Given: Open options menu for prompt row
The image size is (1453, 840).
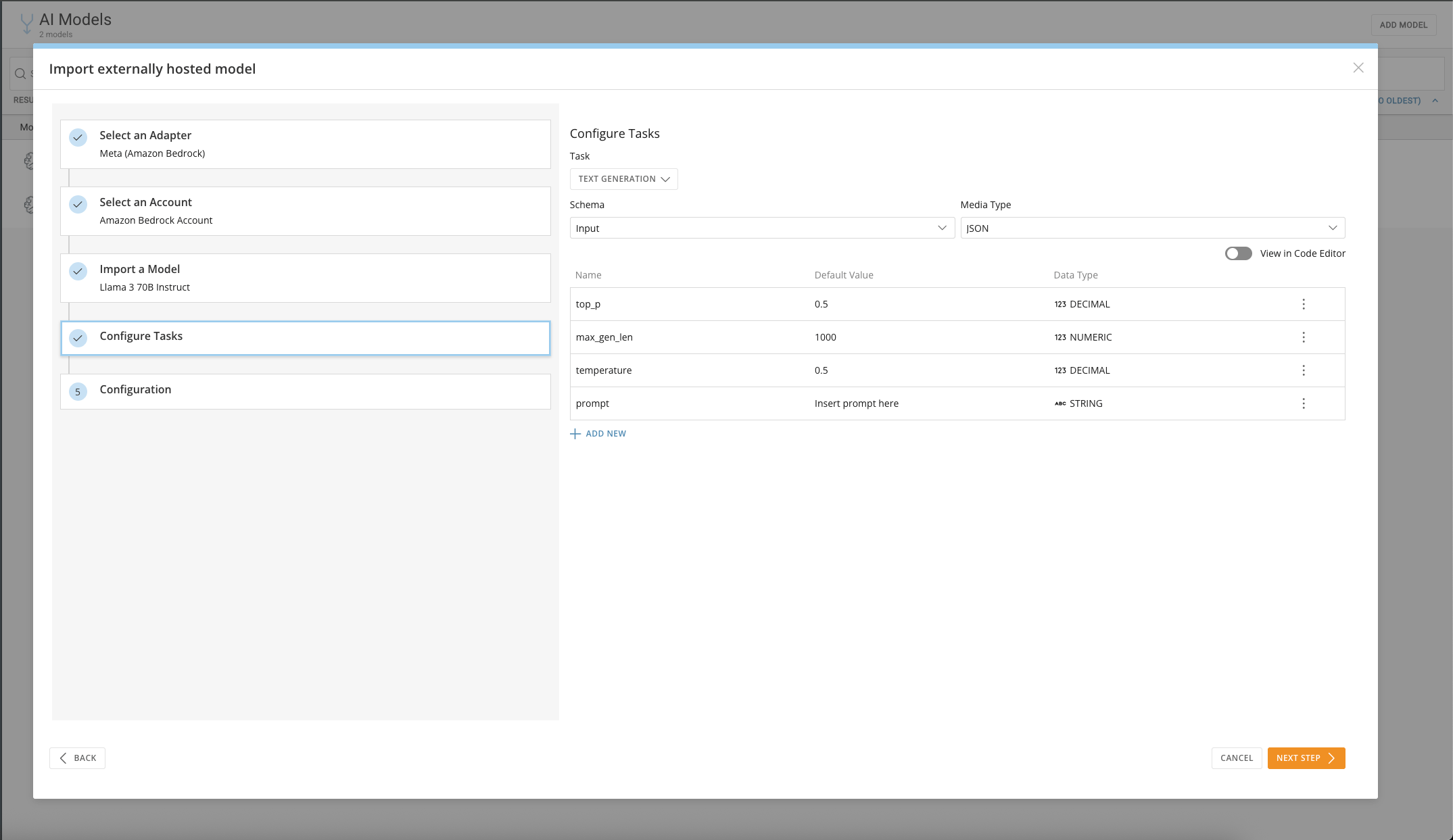Looking at the screenshot, I should click(1304, 403).
